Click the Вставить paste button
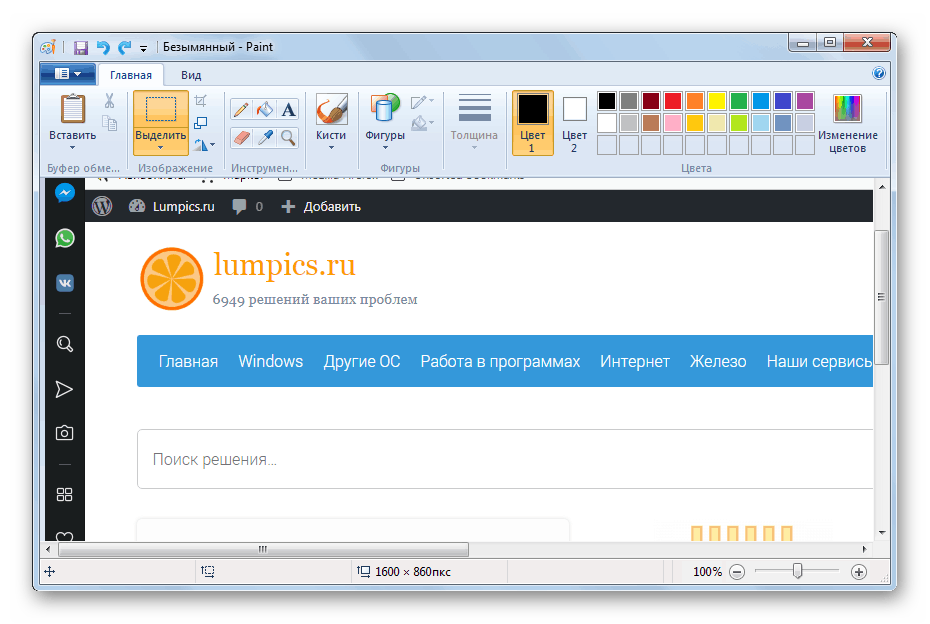Image resolution: width=930 pixels, height=624 pixels. 71,115
